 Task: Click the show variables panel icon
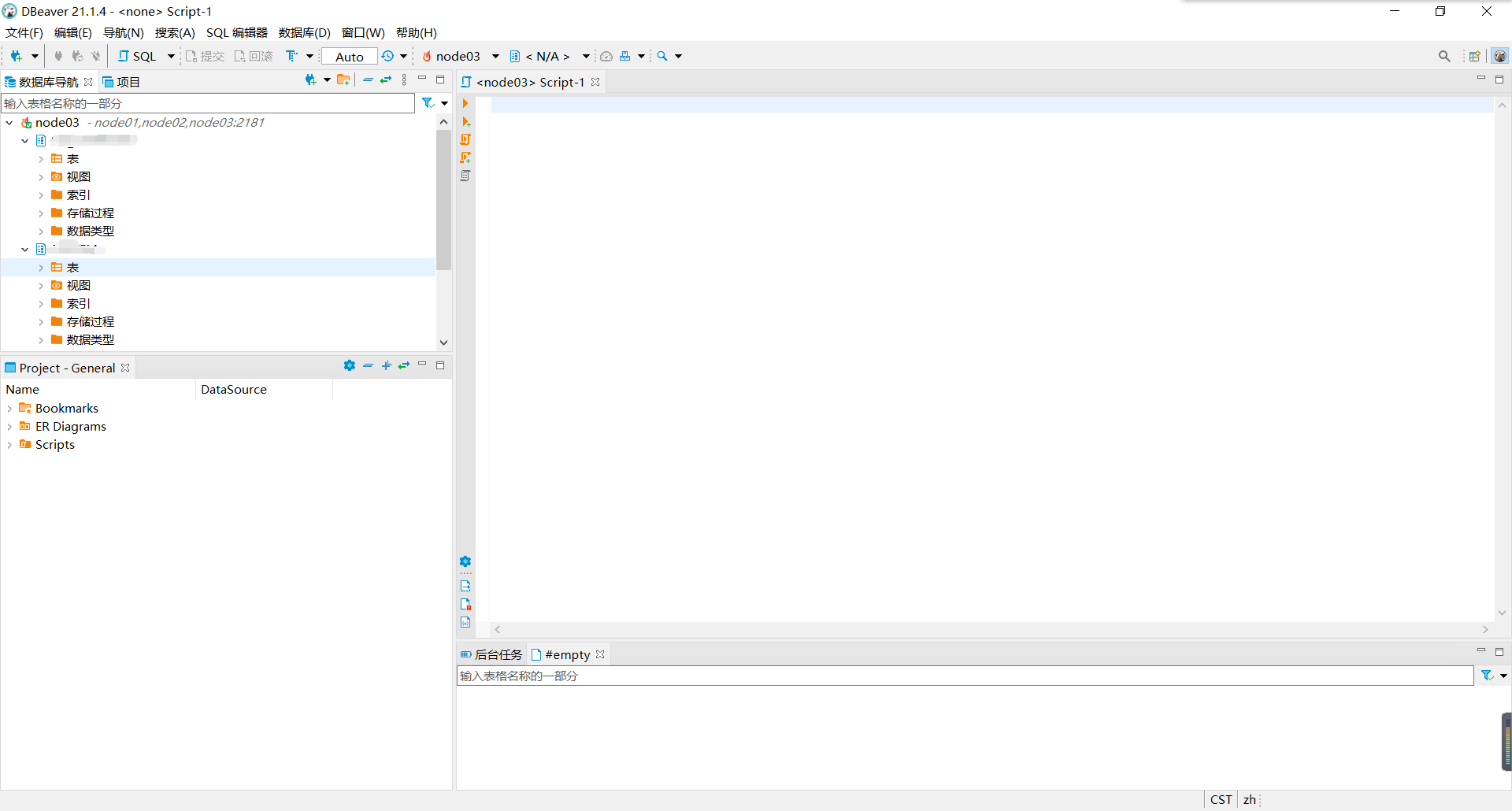[465, 622]
